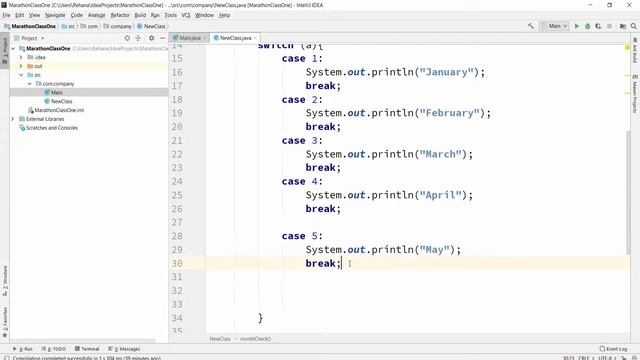Open the VCS menu
640x360 pixels.
pyautogui.click(x=186, y=15)
